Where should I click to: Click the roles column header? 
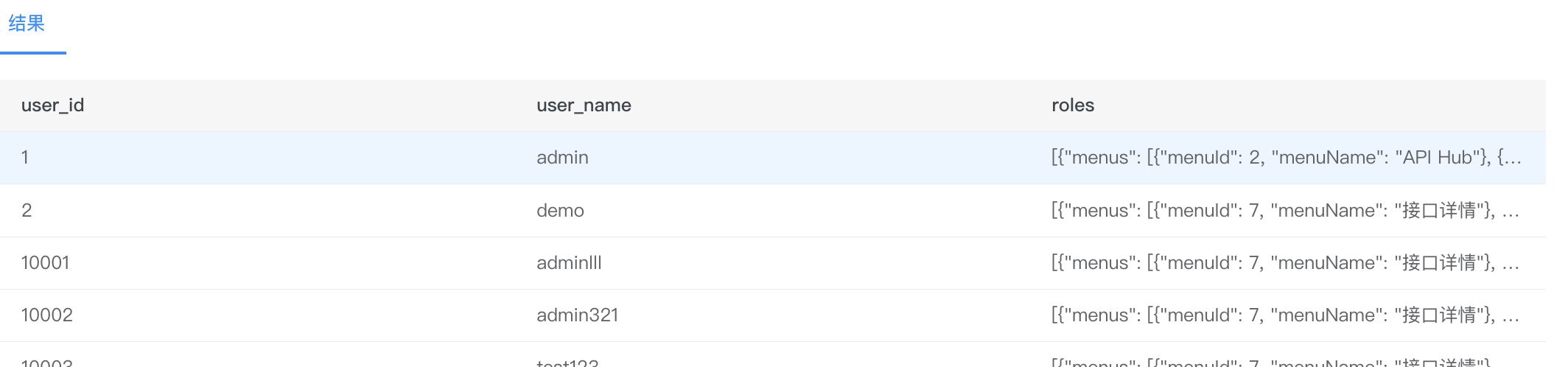click(x=1072, y=105)
